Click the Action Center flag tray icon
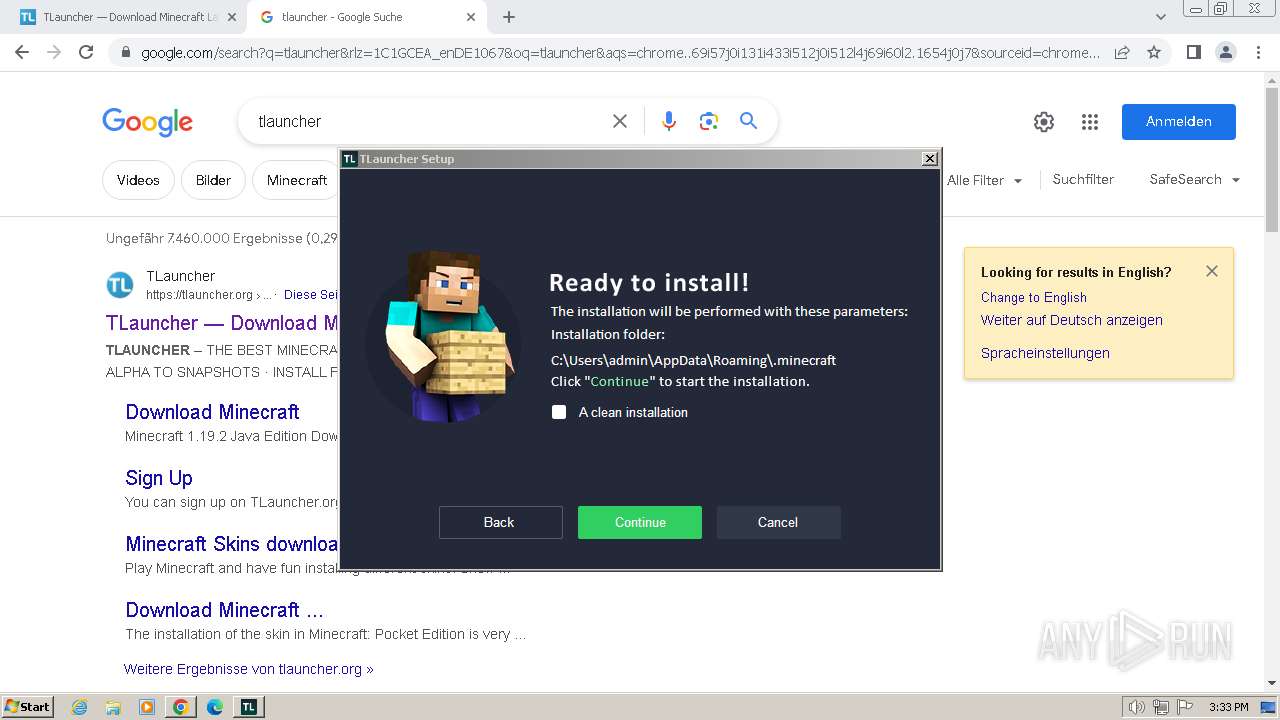The height and width of the screenshot is (720, 1280). 1184,707
